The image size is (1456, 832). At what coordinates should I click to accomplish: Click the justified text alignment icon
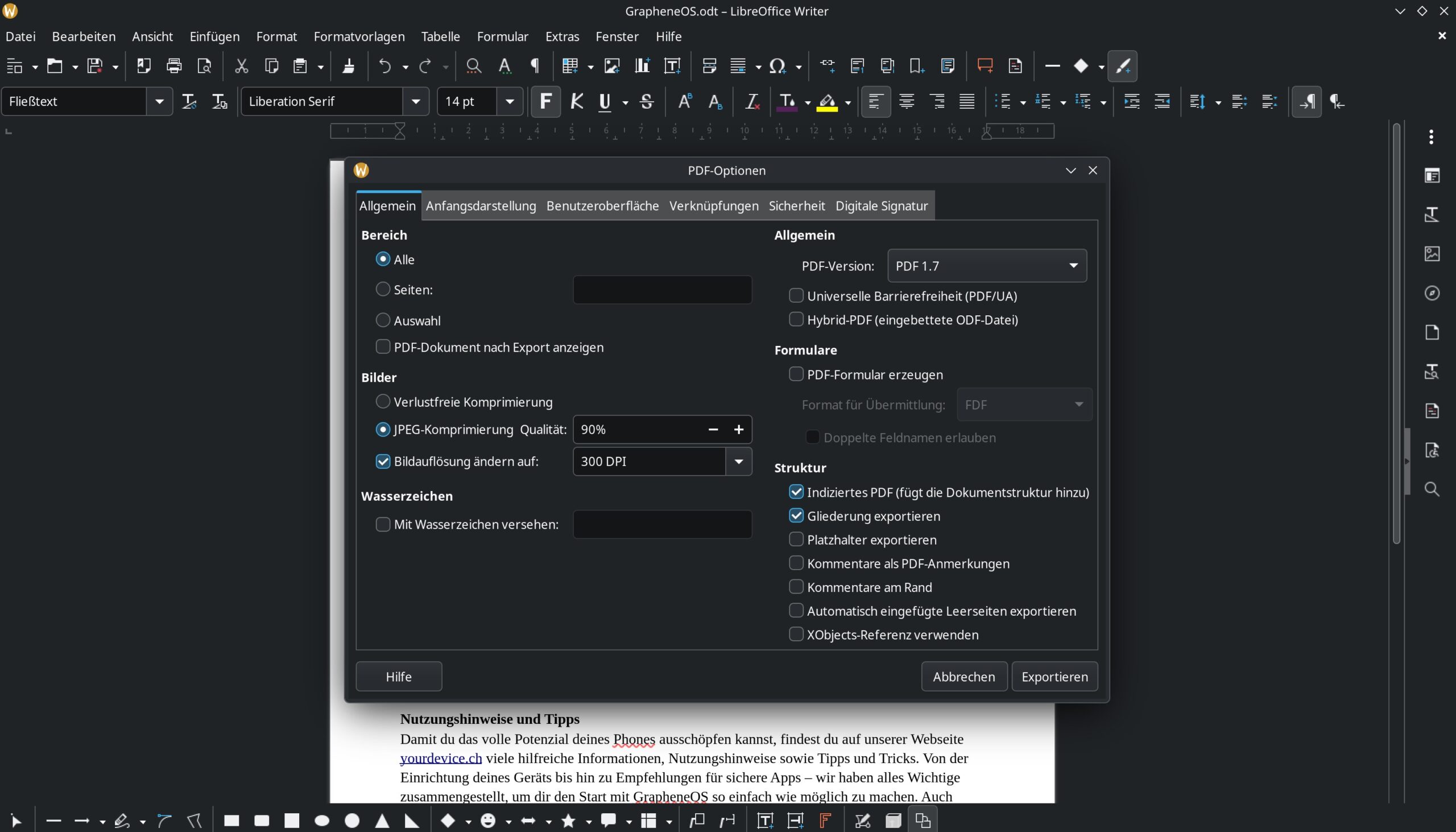point(967,102)
